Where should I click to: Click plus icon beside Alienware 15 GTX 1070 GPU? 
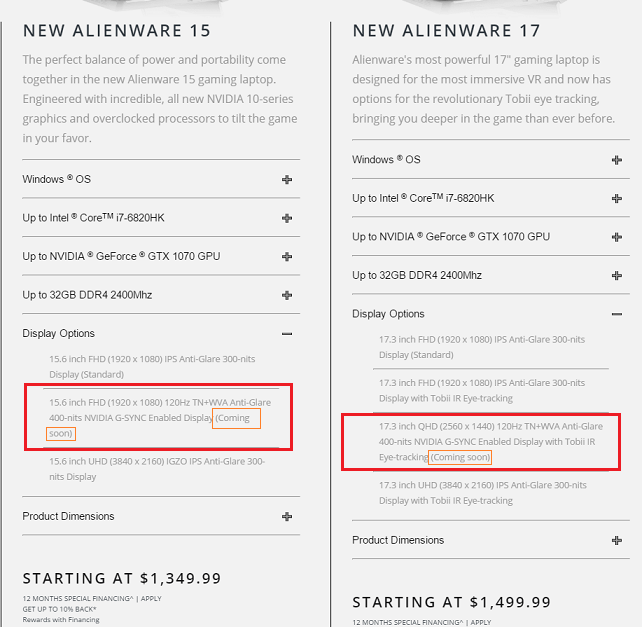(x=287, y=257)
